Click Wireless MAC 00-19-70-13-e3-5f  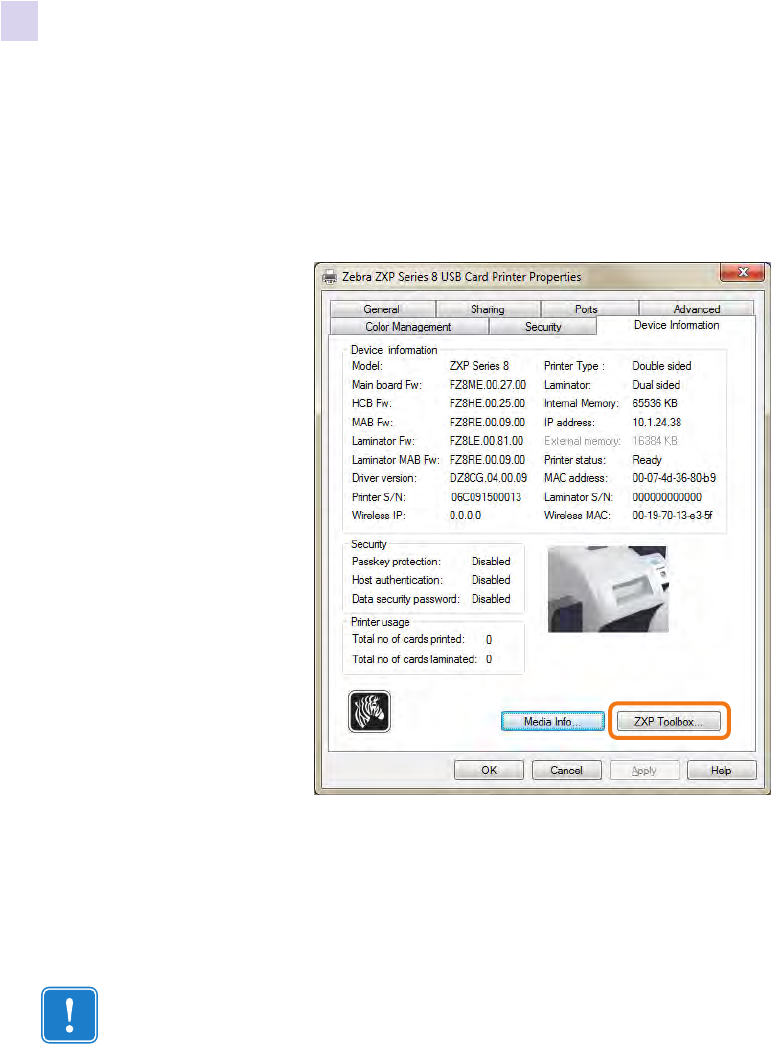(672, 515)
